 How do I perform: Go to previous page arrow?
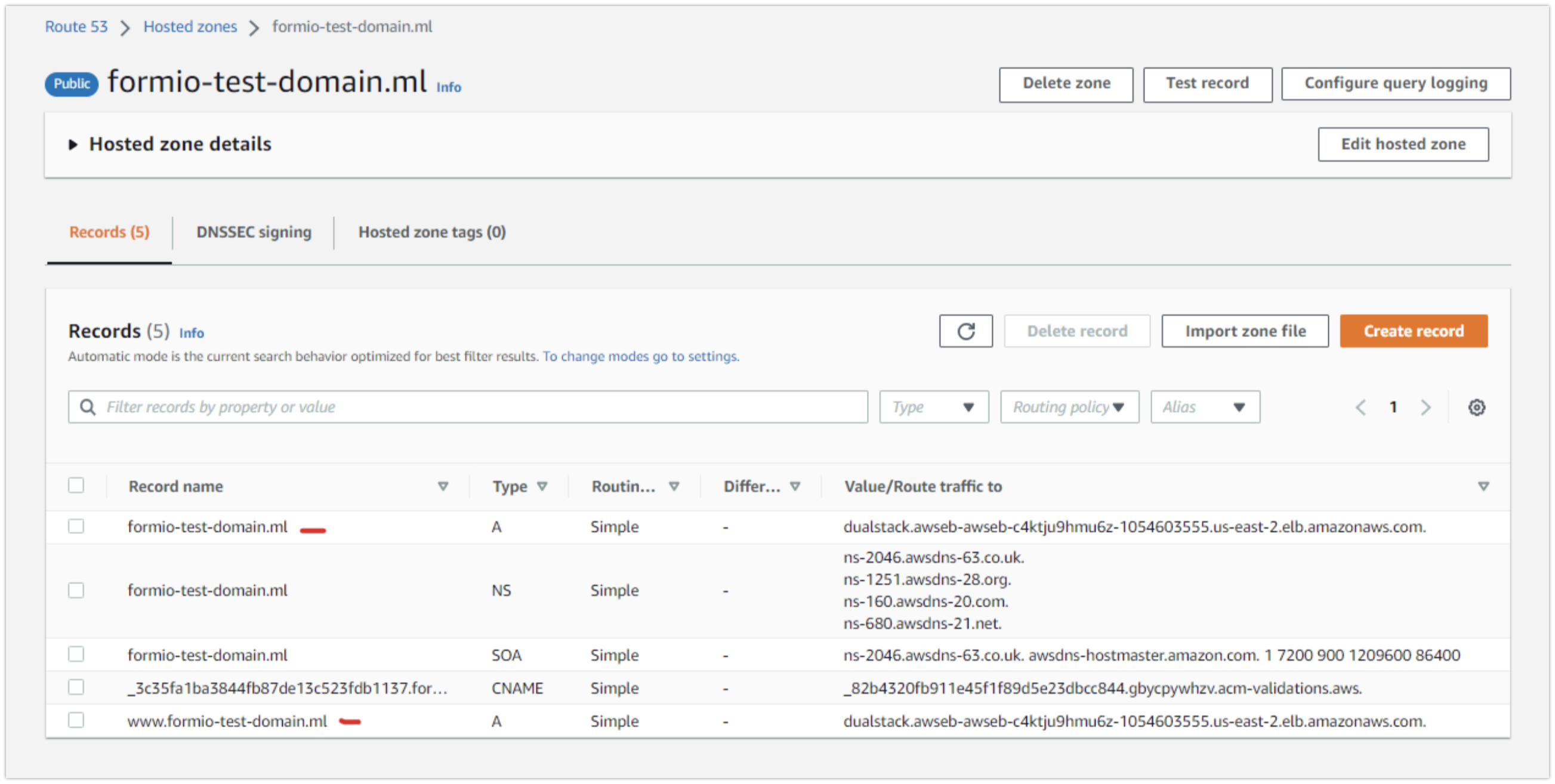coord(1360,408)
